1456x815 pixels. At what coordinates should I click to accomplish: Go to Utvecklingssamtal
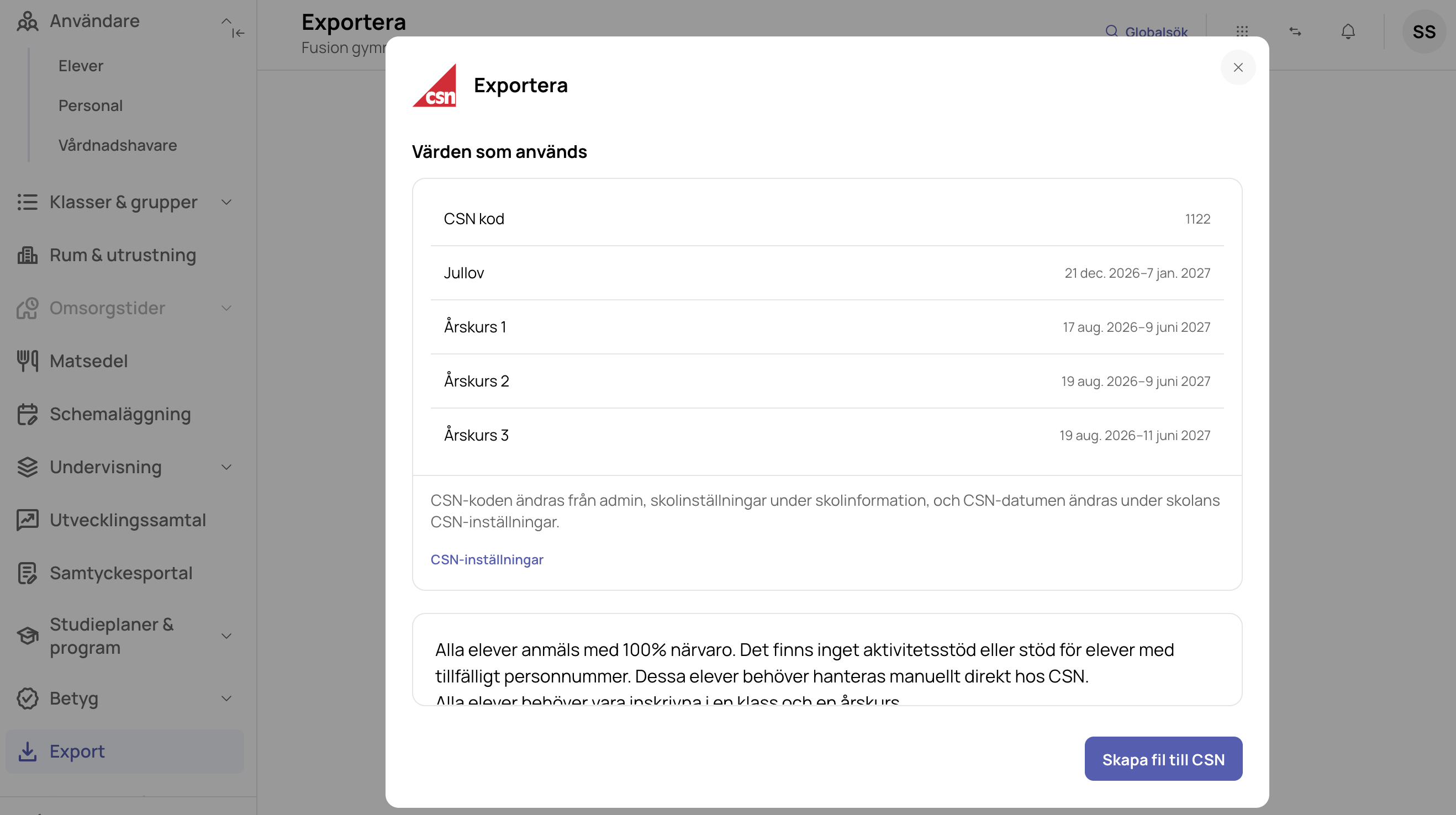[128, 520]
